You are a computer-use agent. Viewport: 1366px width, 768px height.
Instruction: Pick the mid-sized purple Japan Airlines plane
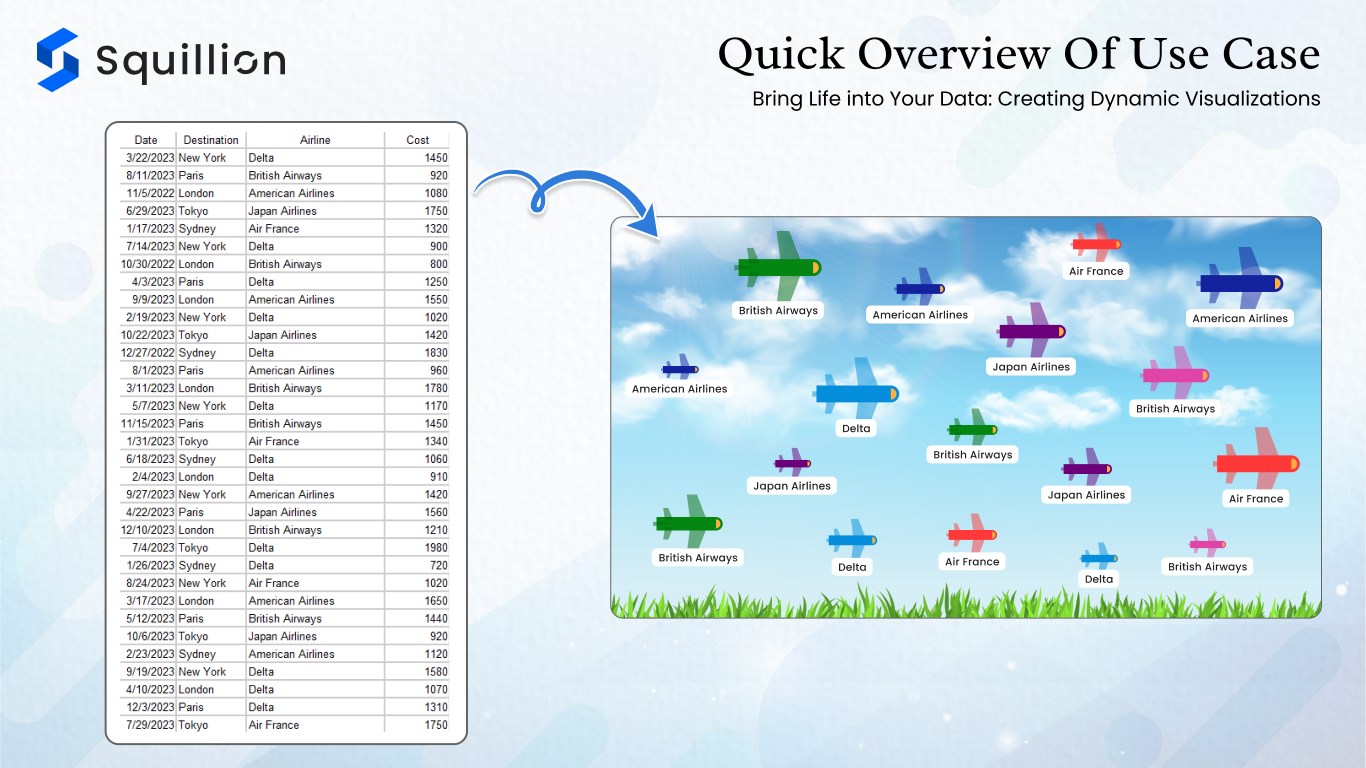coord(1087,467)
